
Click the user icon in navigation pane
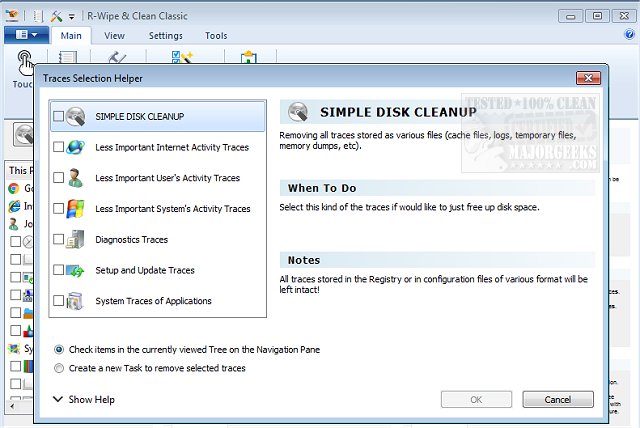coord(14,224)
